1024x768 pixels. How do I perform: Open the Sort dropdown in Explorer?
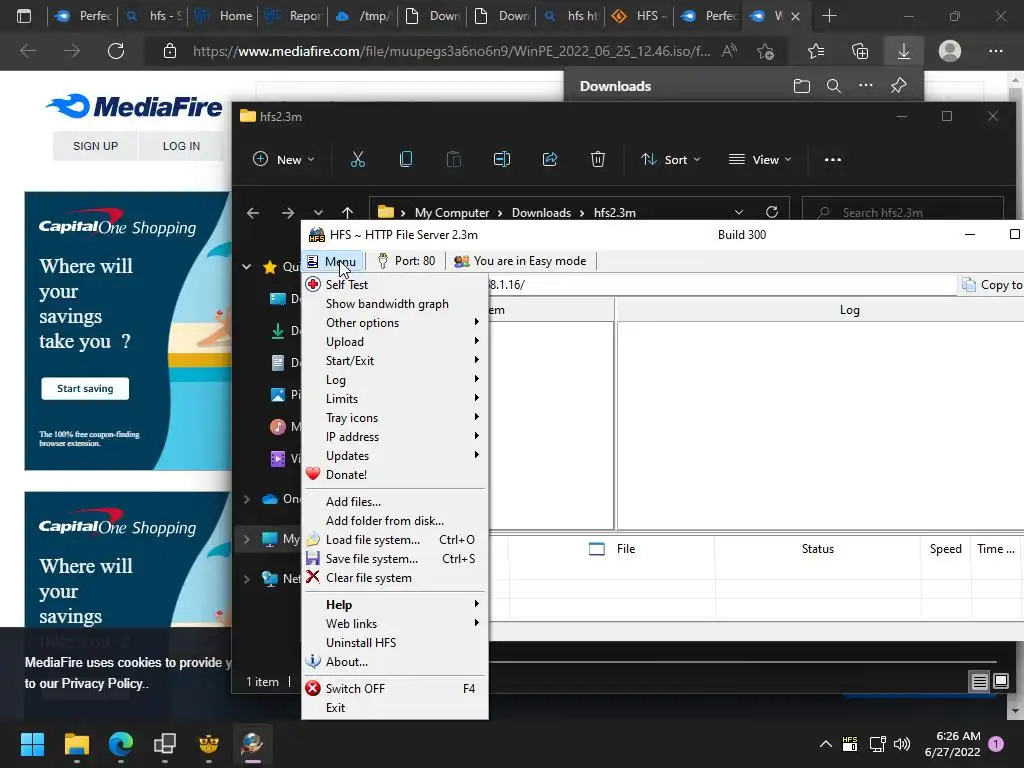click(670, 159)
